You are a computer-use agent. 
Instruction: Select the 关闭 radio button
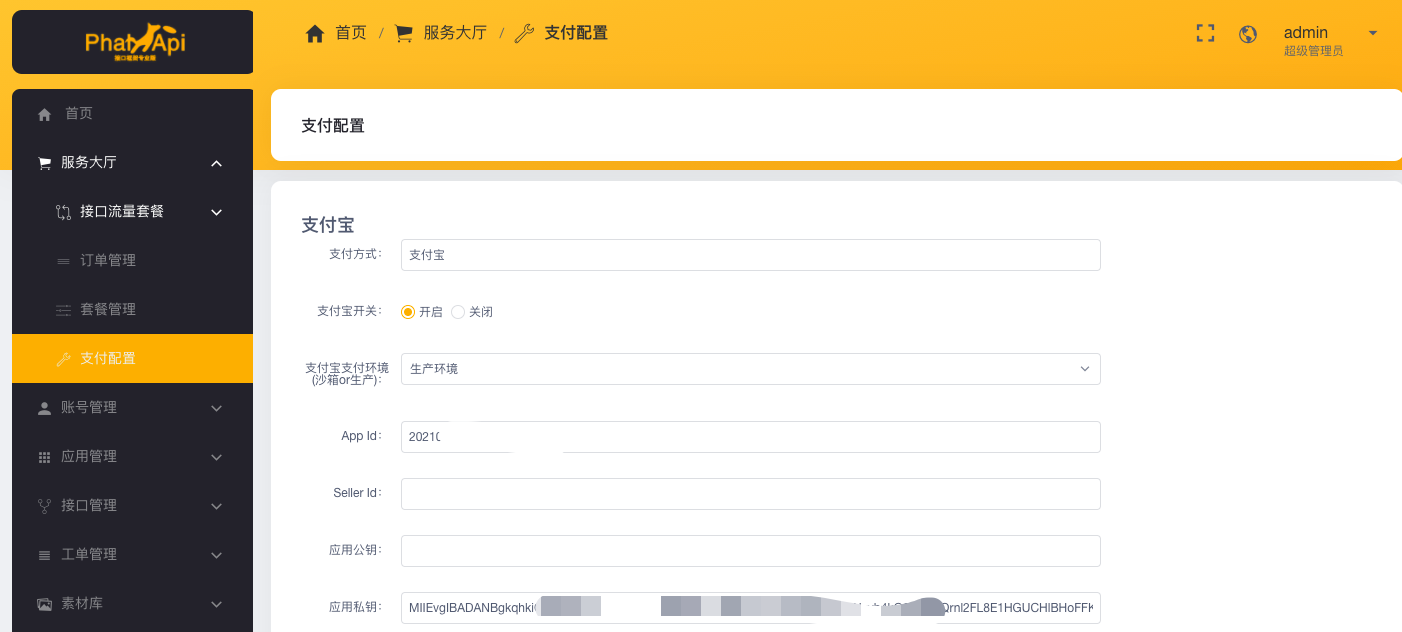pyautogui.click(x=458, y=312)
